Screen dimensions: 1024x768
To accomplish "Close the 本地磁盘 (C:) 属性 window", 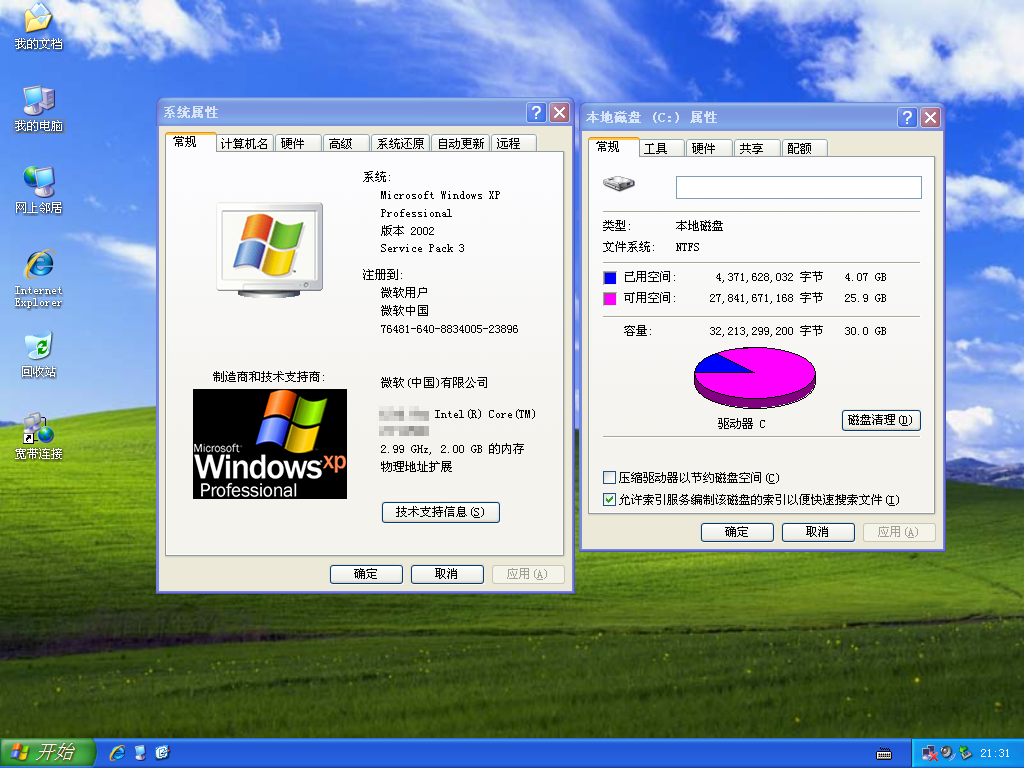I will tap(931, 118).
